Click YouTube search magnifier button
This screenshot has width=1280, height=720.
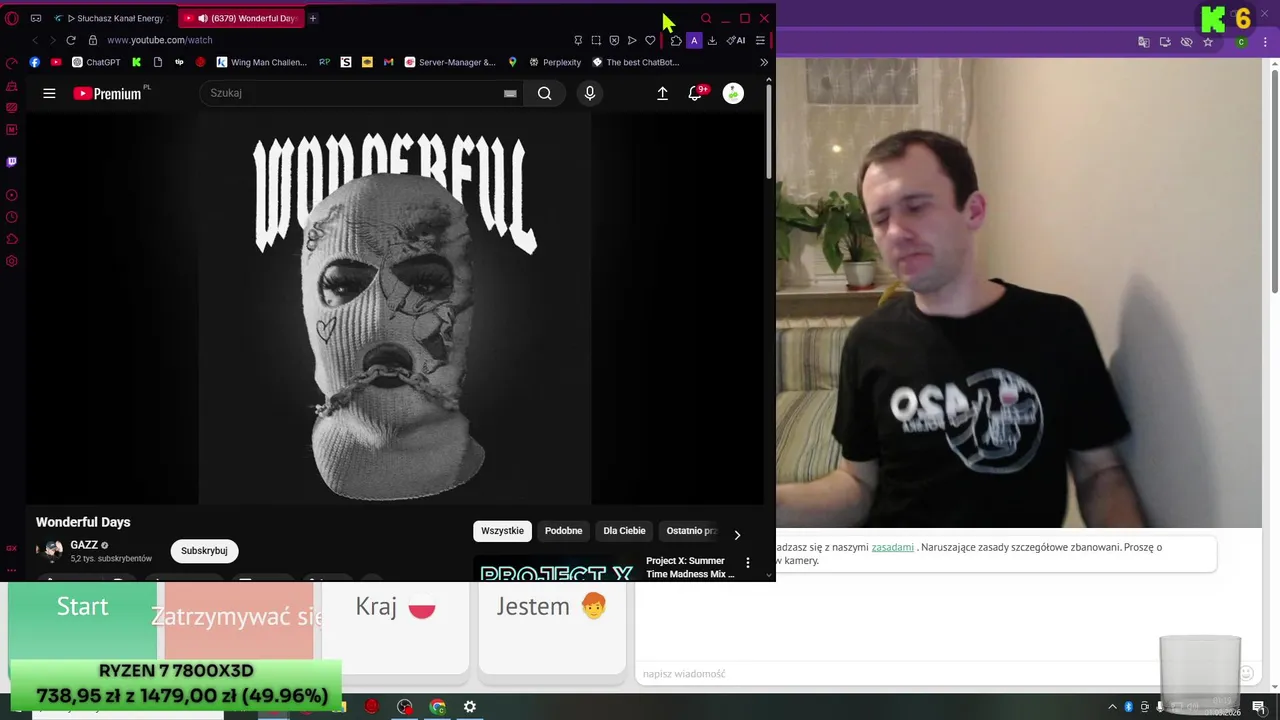click(545, 93)
